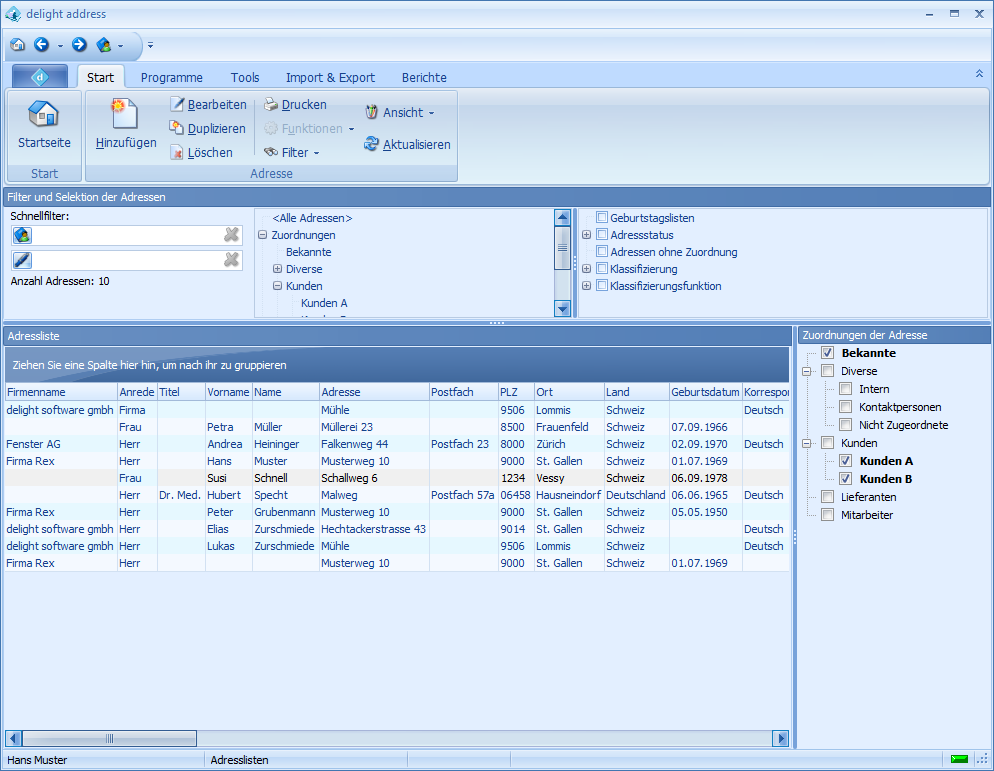Click the Bearbeiten edit icon
The width and height of the screenshot is (994, 771).
tap(177, 105)
